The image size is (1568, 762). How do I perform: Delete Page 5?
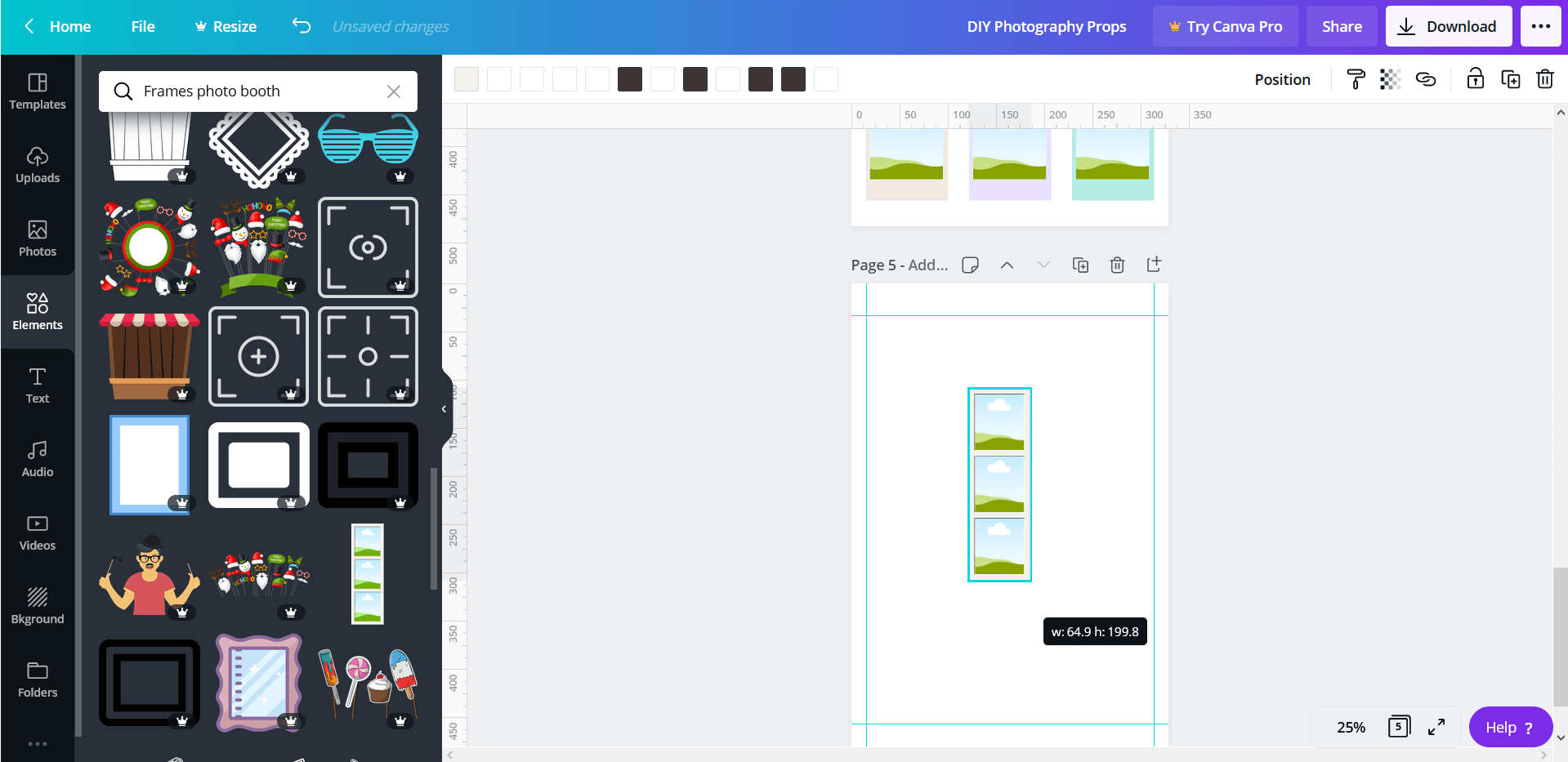coord(1117,265)
